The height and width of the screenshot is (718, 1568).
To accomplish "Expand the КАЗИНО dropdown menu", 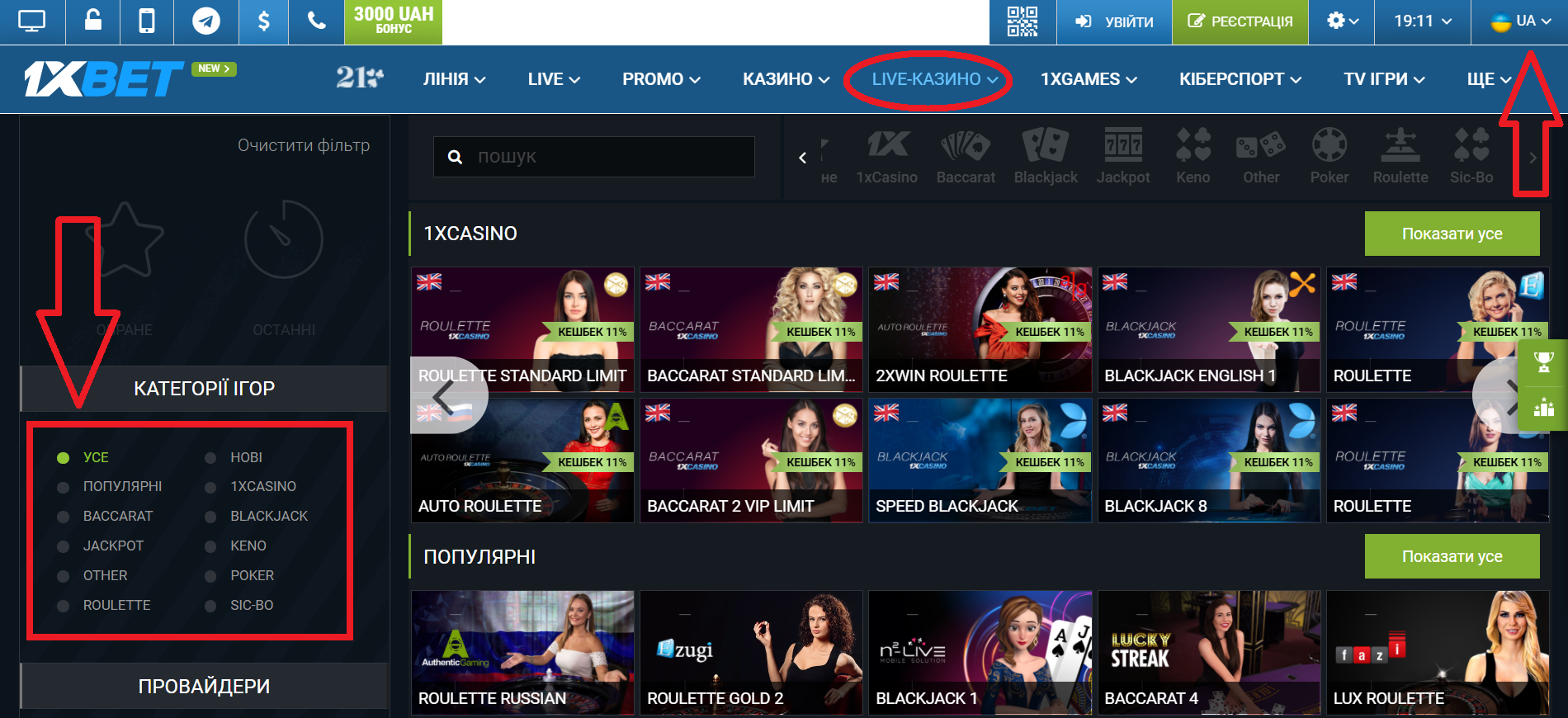I will click(786, 79).
